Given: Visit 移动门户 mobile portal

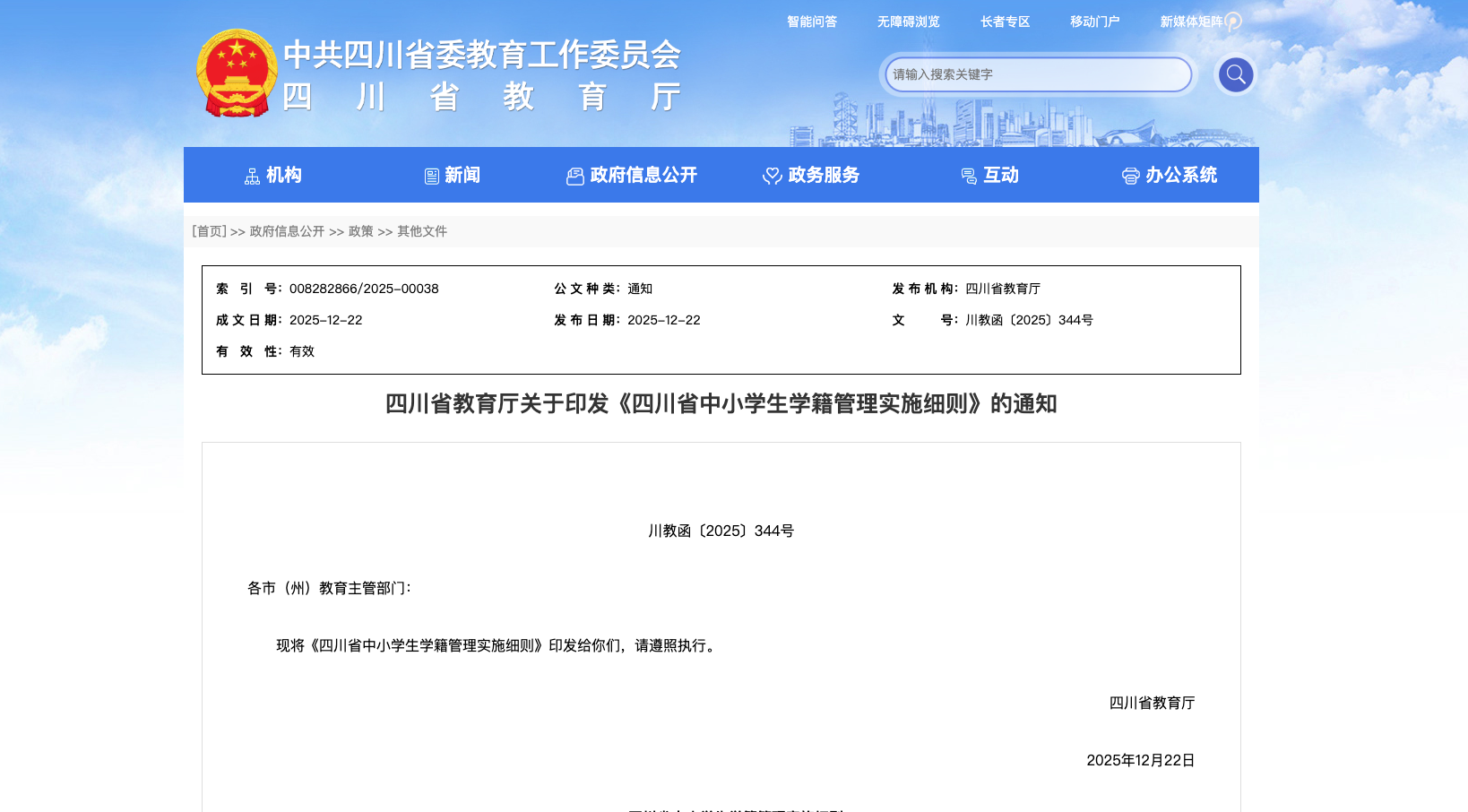Looking at the screenshot, I should coord(1094,21).
